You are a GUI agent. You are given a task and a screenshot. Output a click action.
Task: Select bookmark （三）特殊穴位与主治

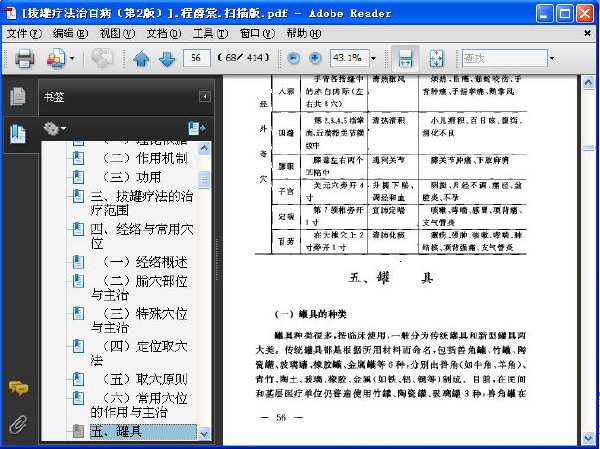point(139,320)
